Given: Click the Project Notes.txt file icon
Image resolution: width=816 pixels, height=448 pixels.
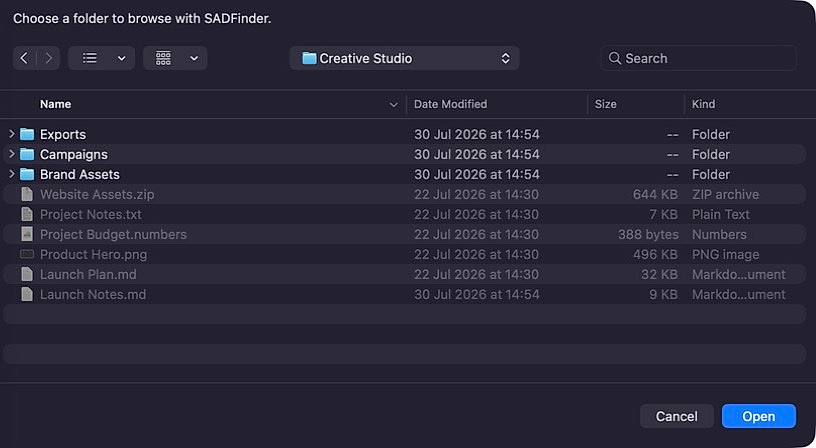Looking at the screenshot, I should (27, 214).
